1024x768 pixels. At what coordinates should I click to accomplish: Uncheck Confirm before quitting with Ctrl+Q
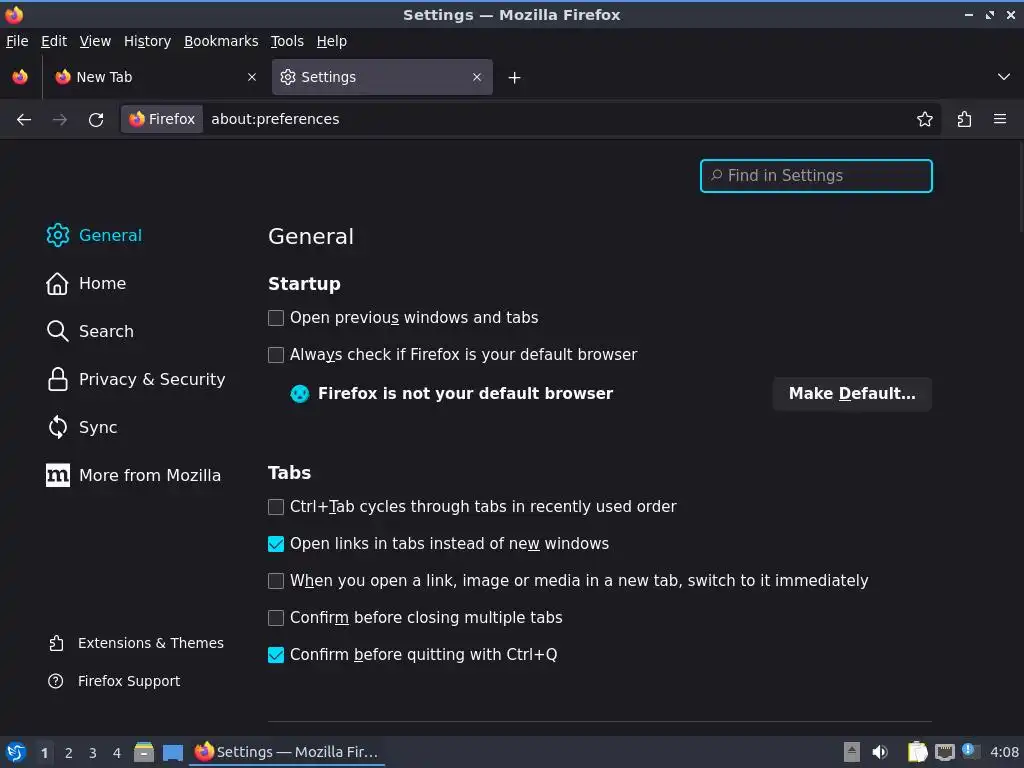(276, 654)
